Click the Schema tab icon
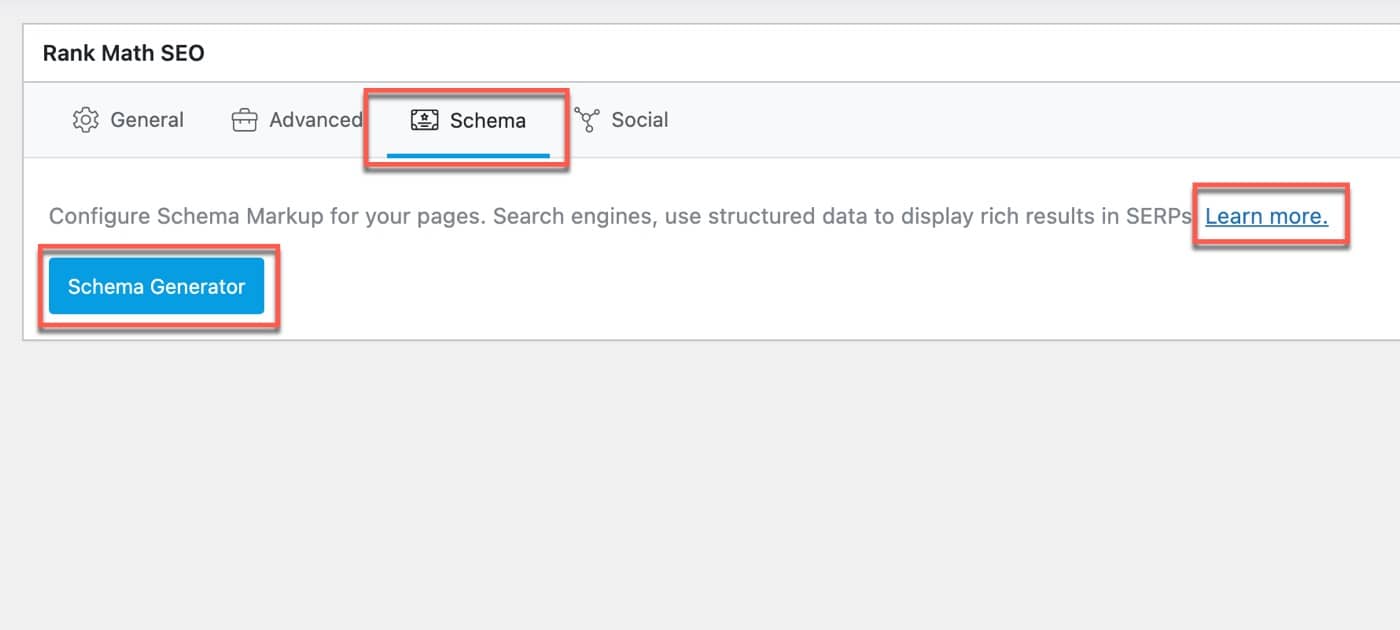 pyautogui.click(x=425, y=120)
